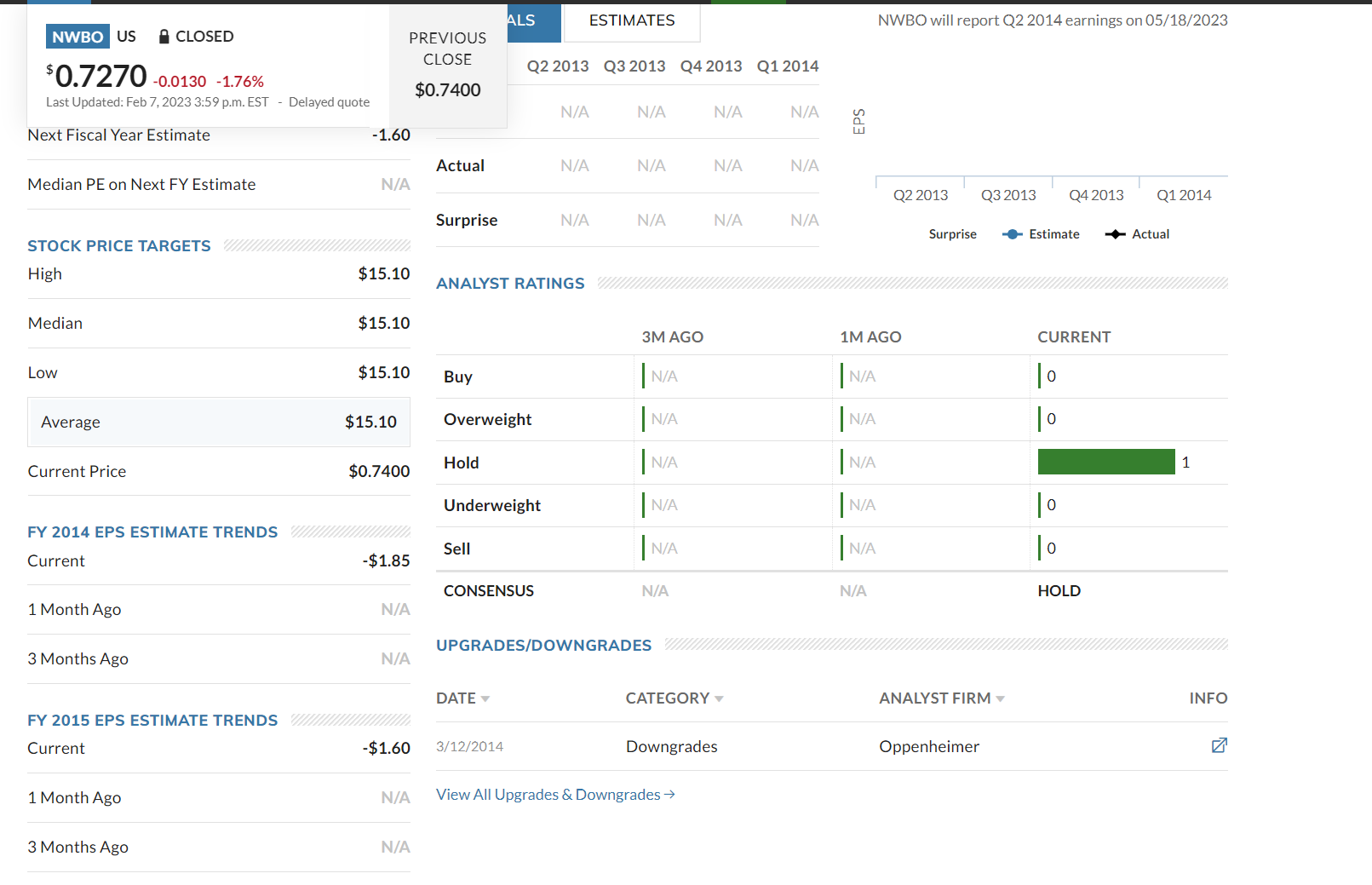The height and width of the screenshot is (885, 1372).
Task: Select the STOCK PRICE TARGETS heading
Action: pos(119,246)
